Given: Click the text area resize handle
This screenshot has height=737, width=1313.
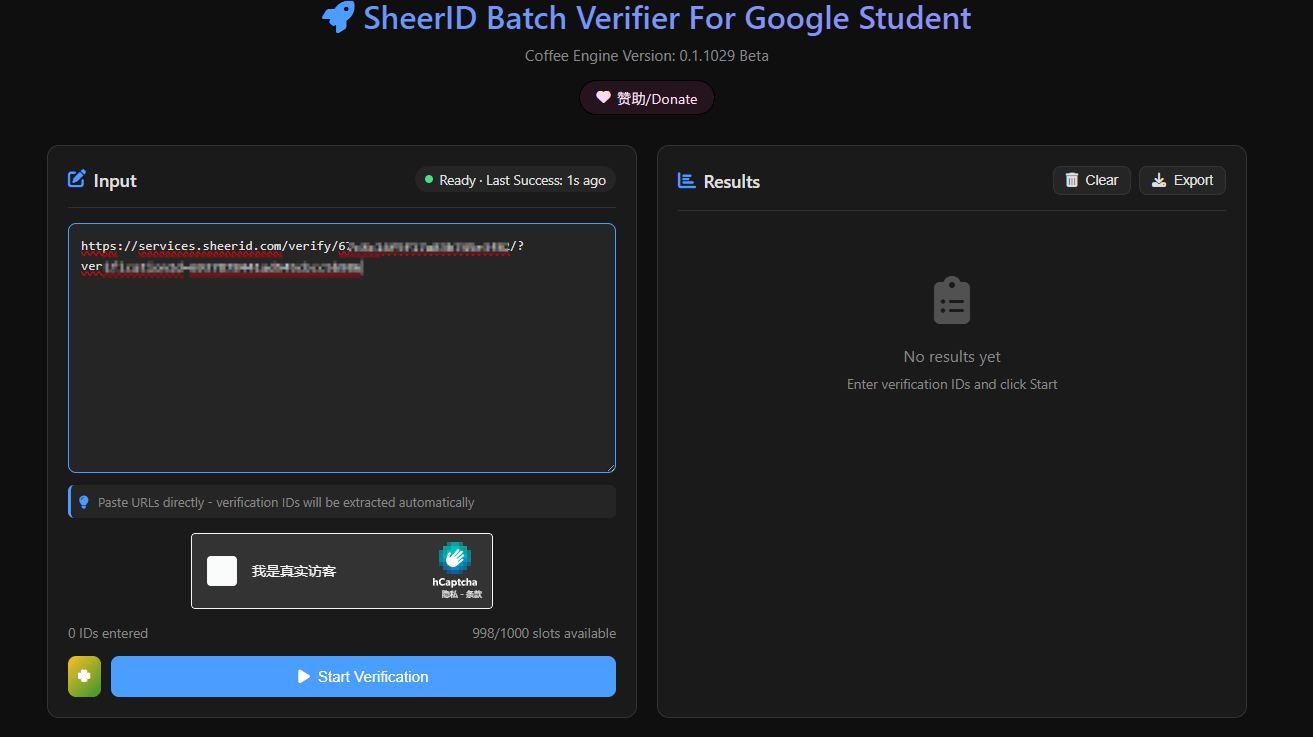Looking at the screenshot, I should point(610,467).
